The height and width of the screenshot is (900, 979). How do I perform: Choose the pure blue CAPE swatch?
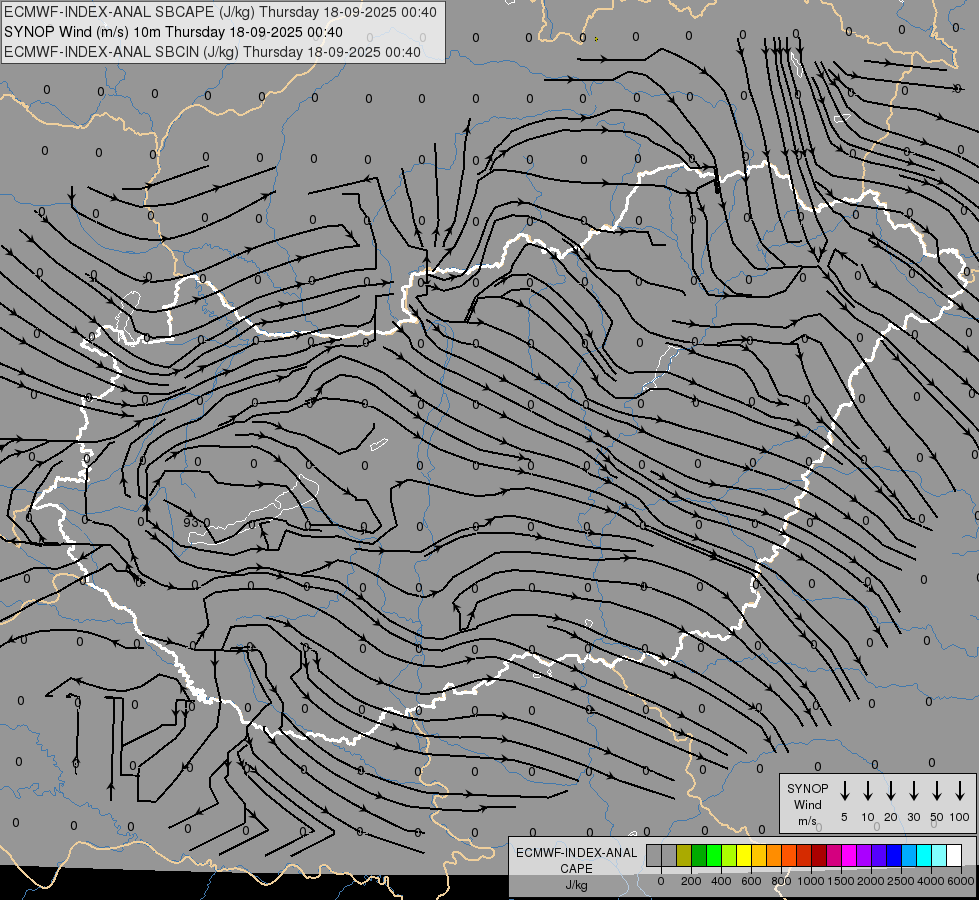pyautogui.click(x=895, y=855)
